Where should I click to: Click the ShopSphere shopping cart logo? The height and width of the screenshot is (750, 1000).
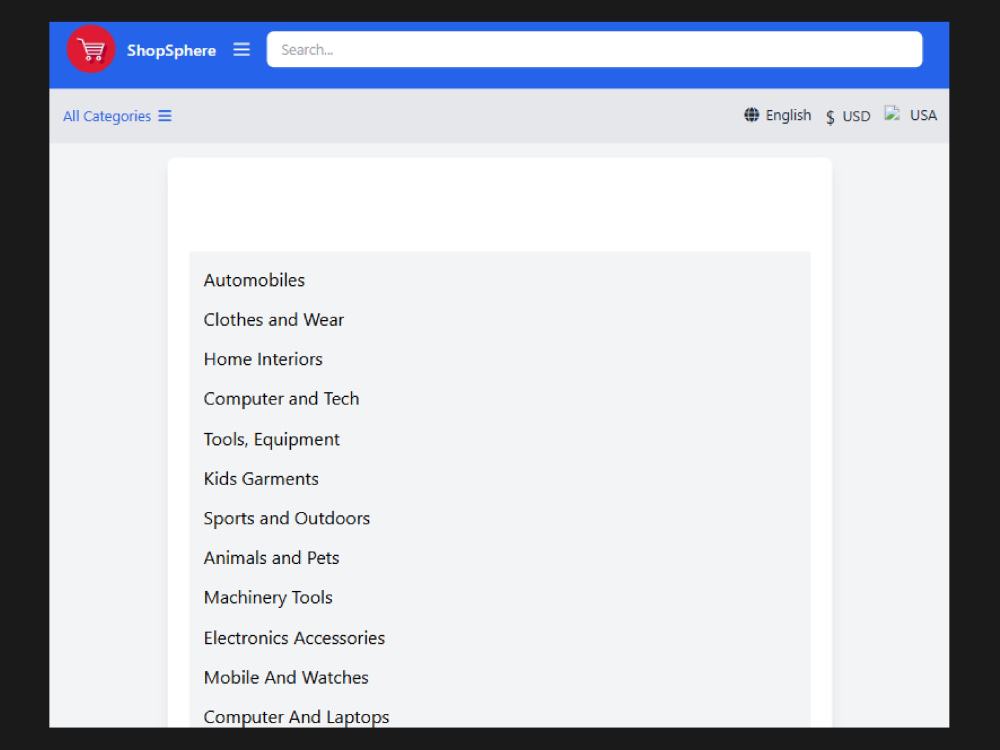[x=91, y=49]
